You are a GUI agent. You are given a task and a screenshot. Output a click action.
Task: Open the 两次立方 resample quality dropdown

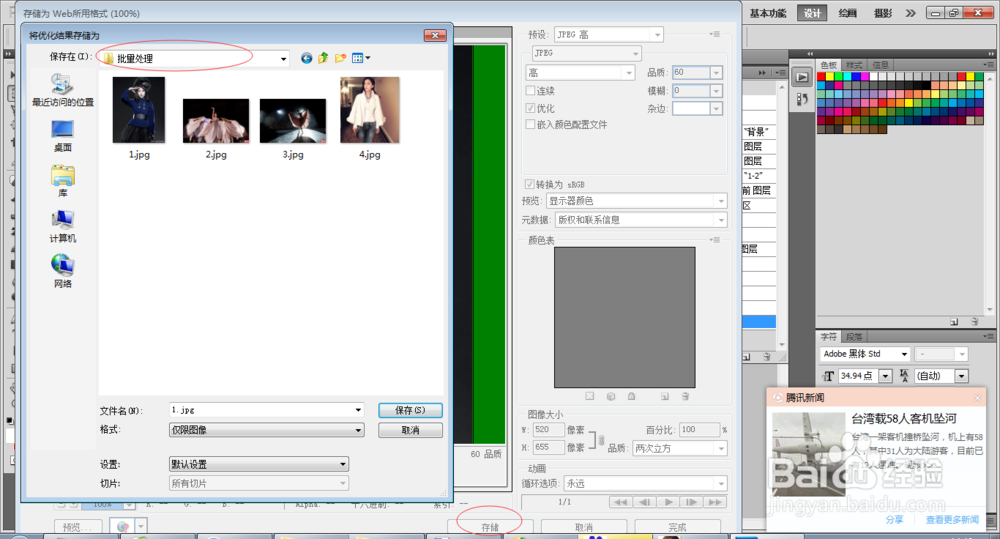pos(679,448)
